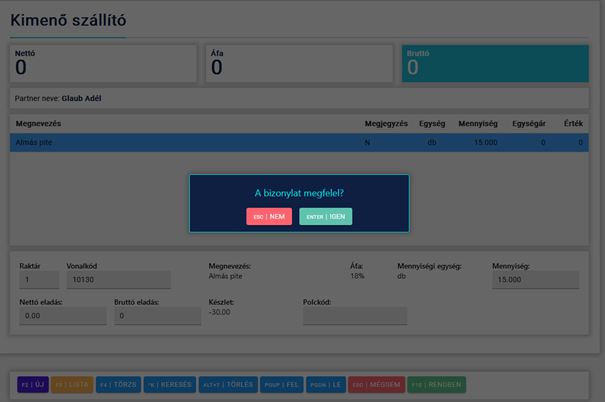Click the PGDN LE button

(x=326, y=384)
